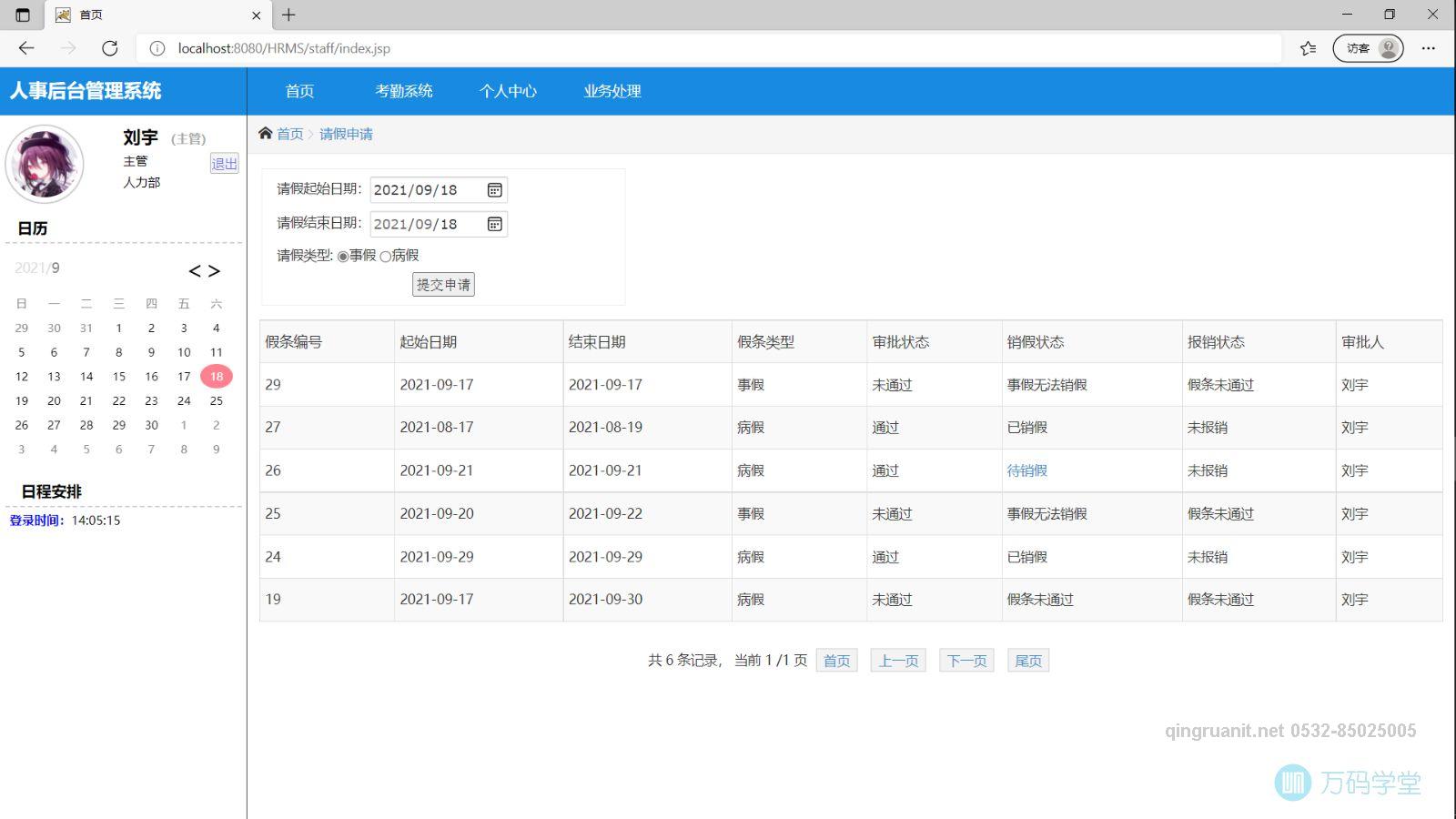Click user avatar of 刘宇

point(44,164)
